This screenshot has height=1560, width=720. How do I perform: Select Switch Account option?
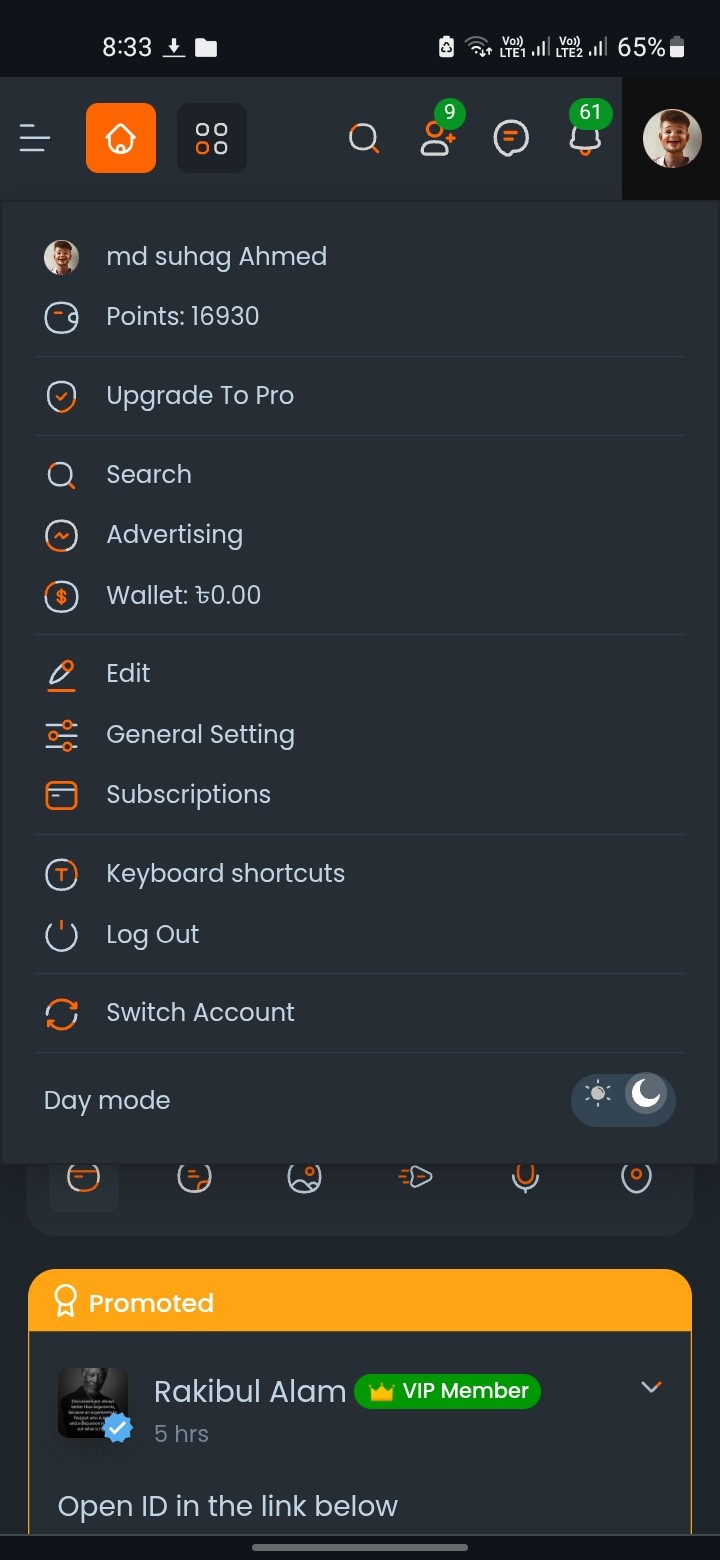click(x=200, y=1013)
